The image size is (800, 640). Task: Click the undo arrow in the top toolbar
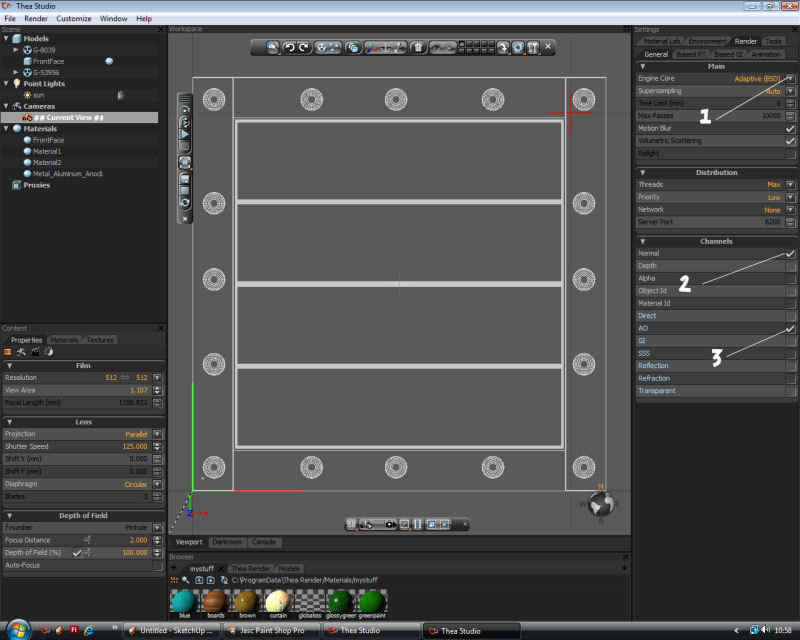[x=290, y=47]
